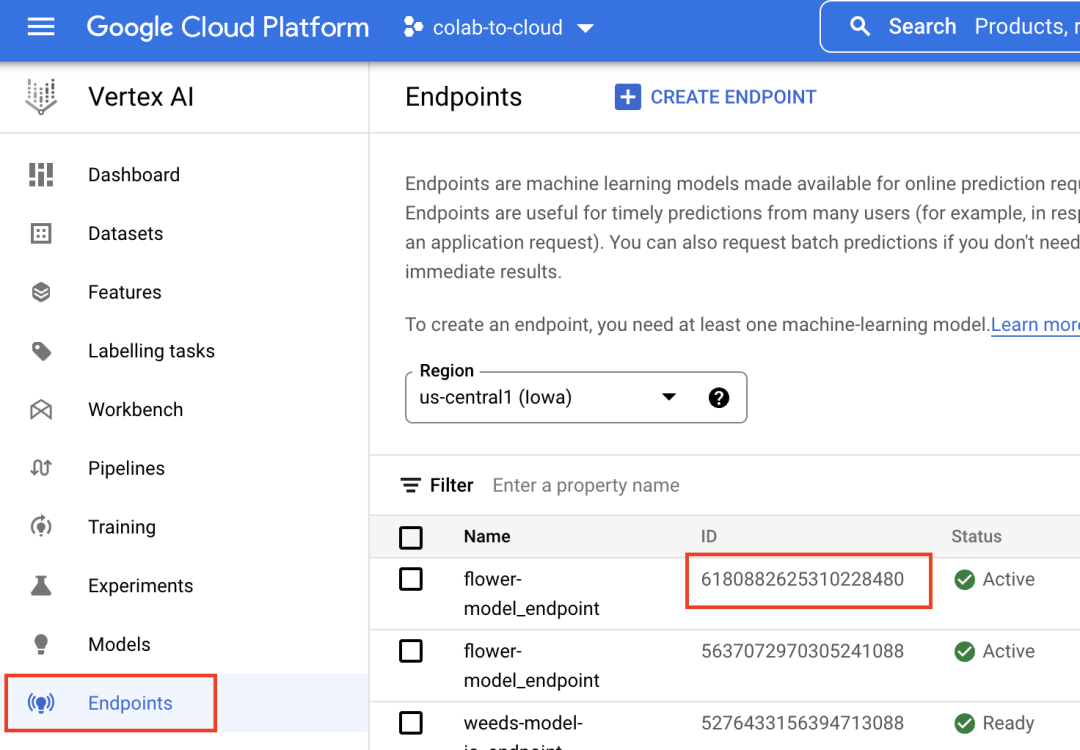Open the Learn more link
This screenshot has width=1080, height=750.
pos(1034,324)
